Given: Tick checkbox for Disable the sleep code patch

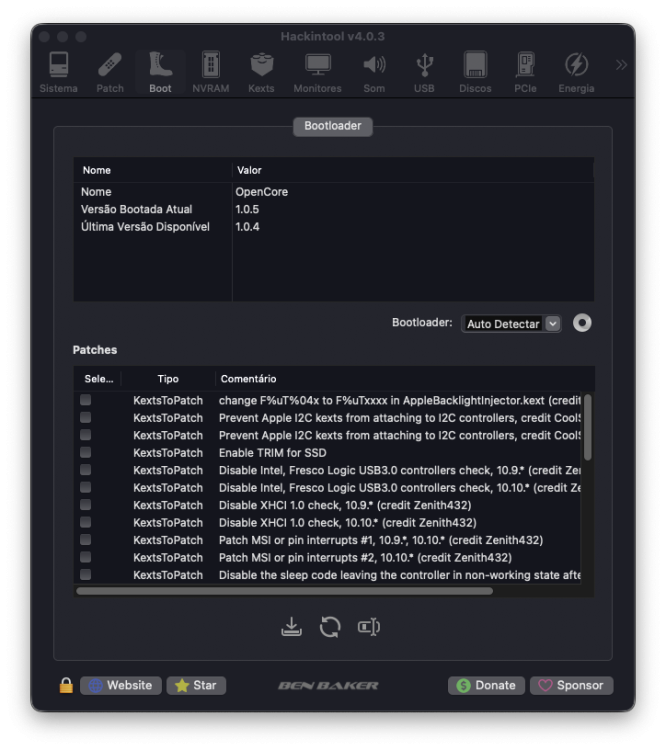Looking at the screenshot, I should point(86,574).
